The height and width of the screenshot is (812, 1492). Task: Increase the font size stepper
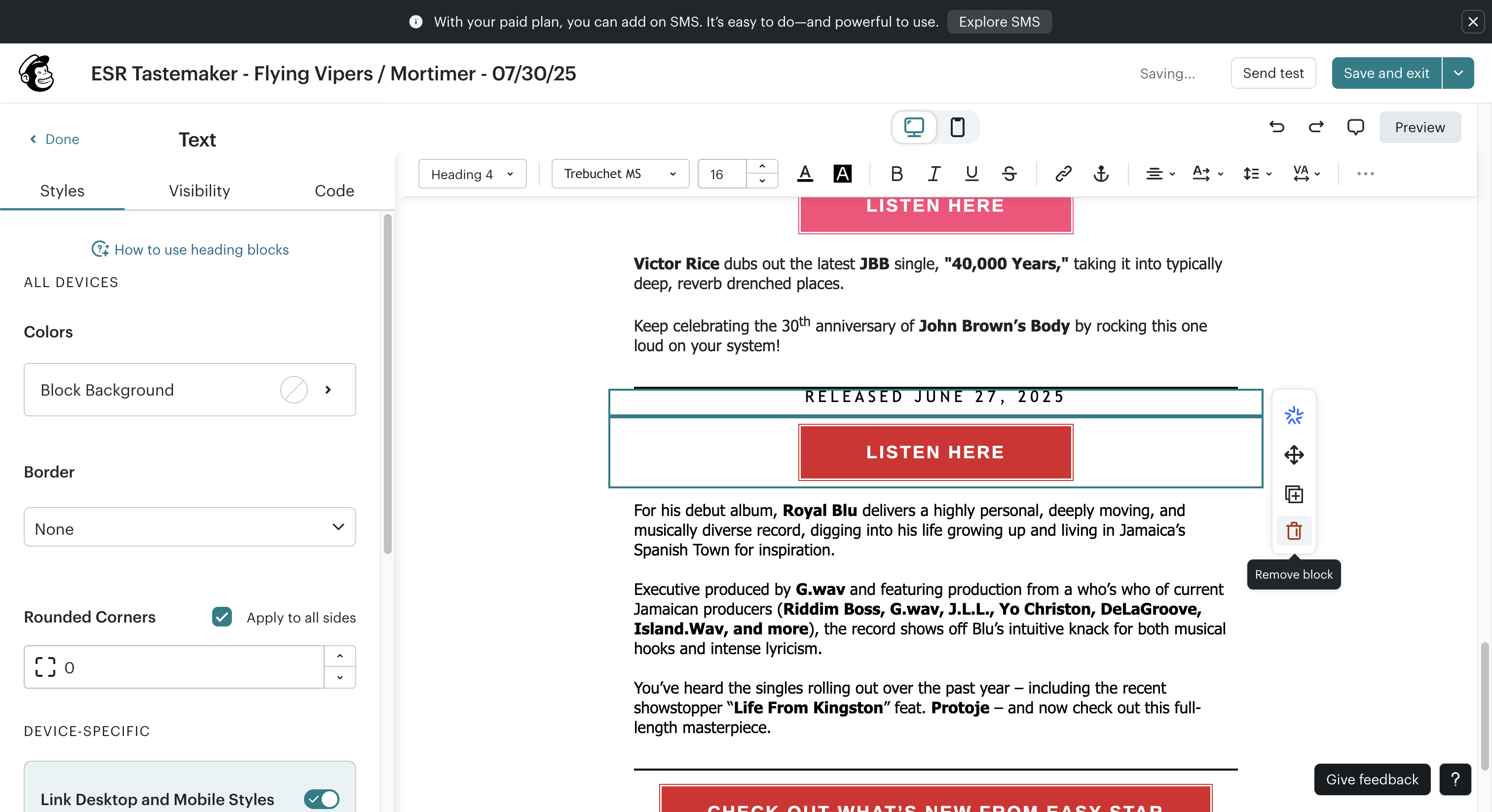pyautogui.click(x=762, y=167)
